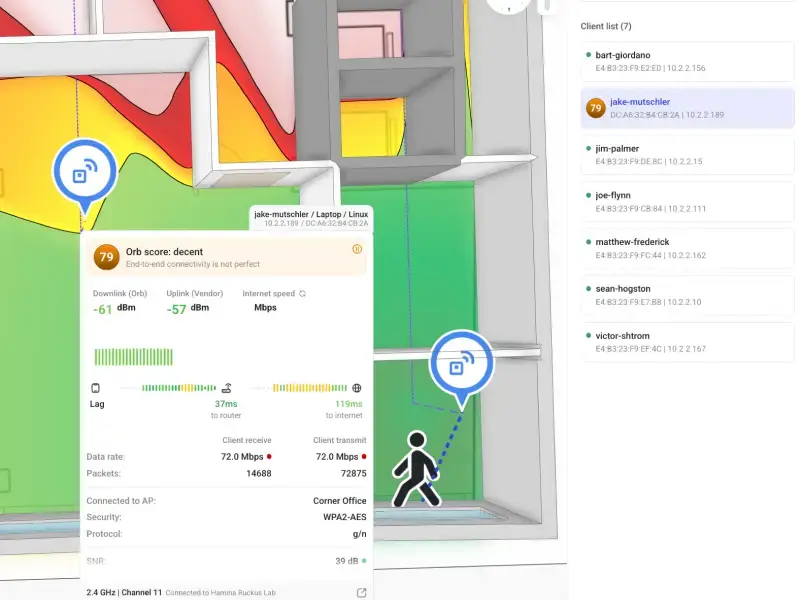Screen dimensions: 800x600
Task: Select sean-hogston in the client list
Action: pyautogui.click(x=686, y=295)
